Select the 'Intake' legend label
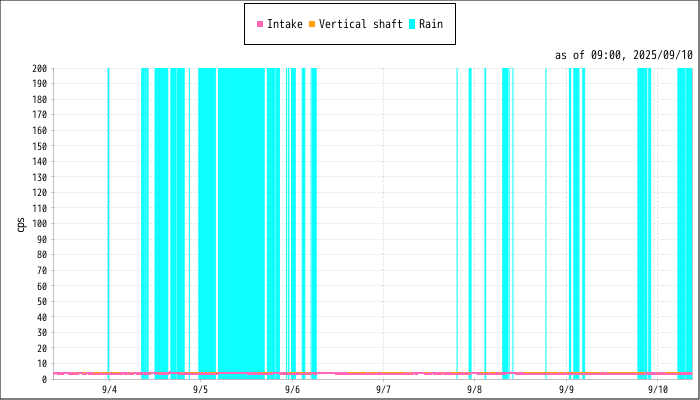 tap(285, 24)
